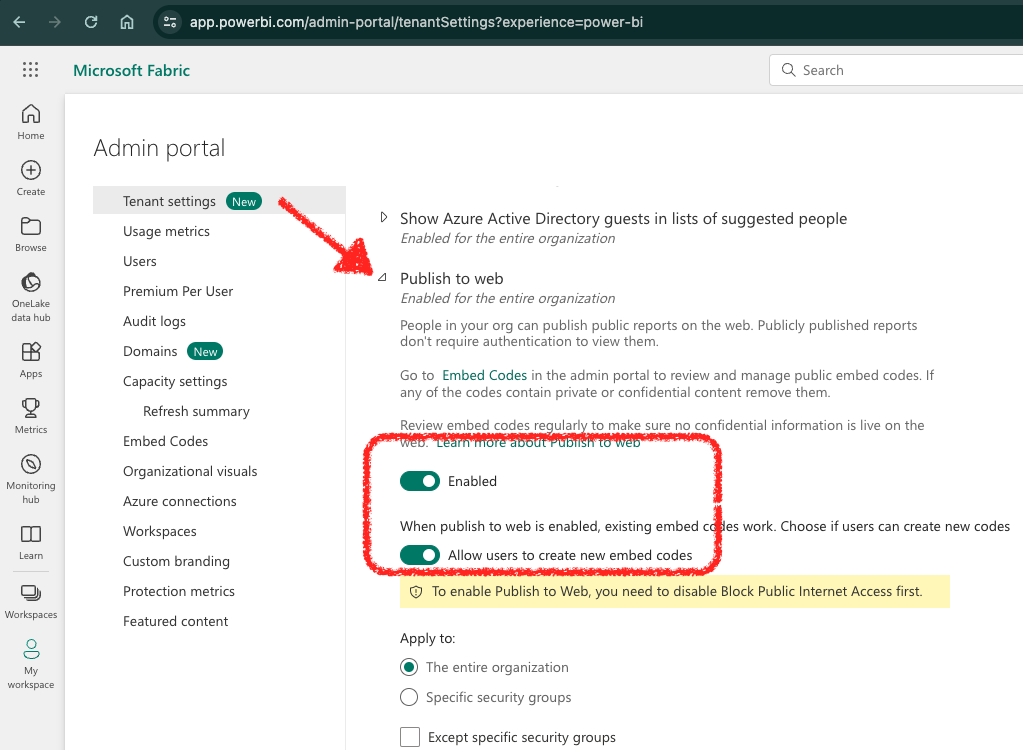Follow the Embed Codes link in description
The image size is (1023, 750).
[484, 376]
